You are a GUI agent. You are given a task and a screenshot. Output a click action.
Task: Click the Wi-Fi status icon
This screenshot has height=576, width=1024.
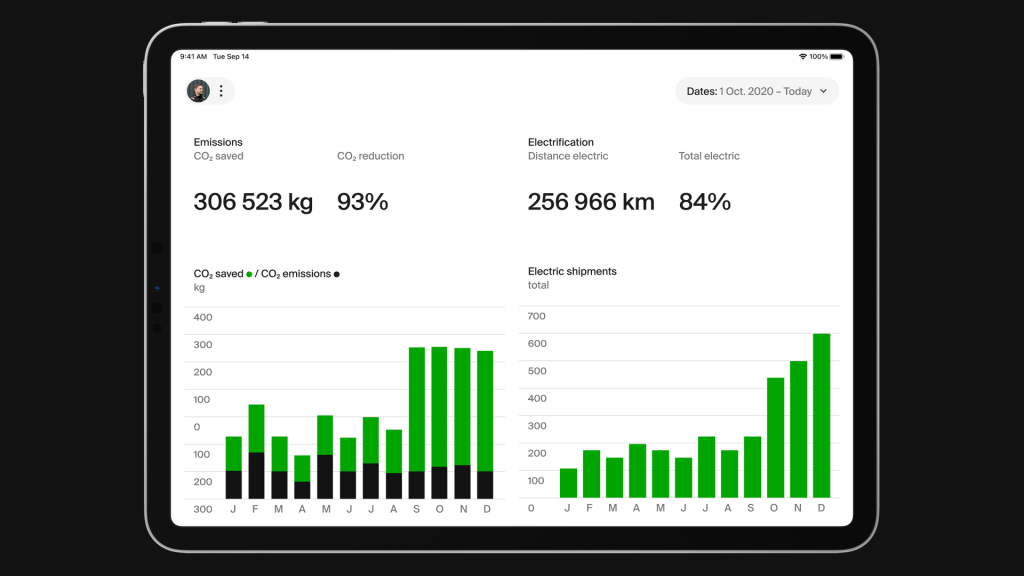[x=803, y=57]
